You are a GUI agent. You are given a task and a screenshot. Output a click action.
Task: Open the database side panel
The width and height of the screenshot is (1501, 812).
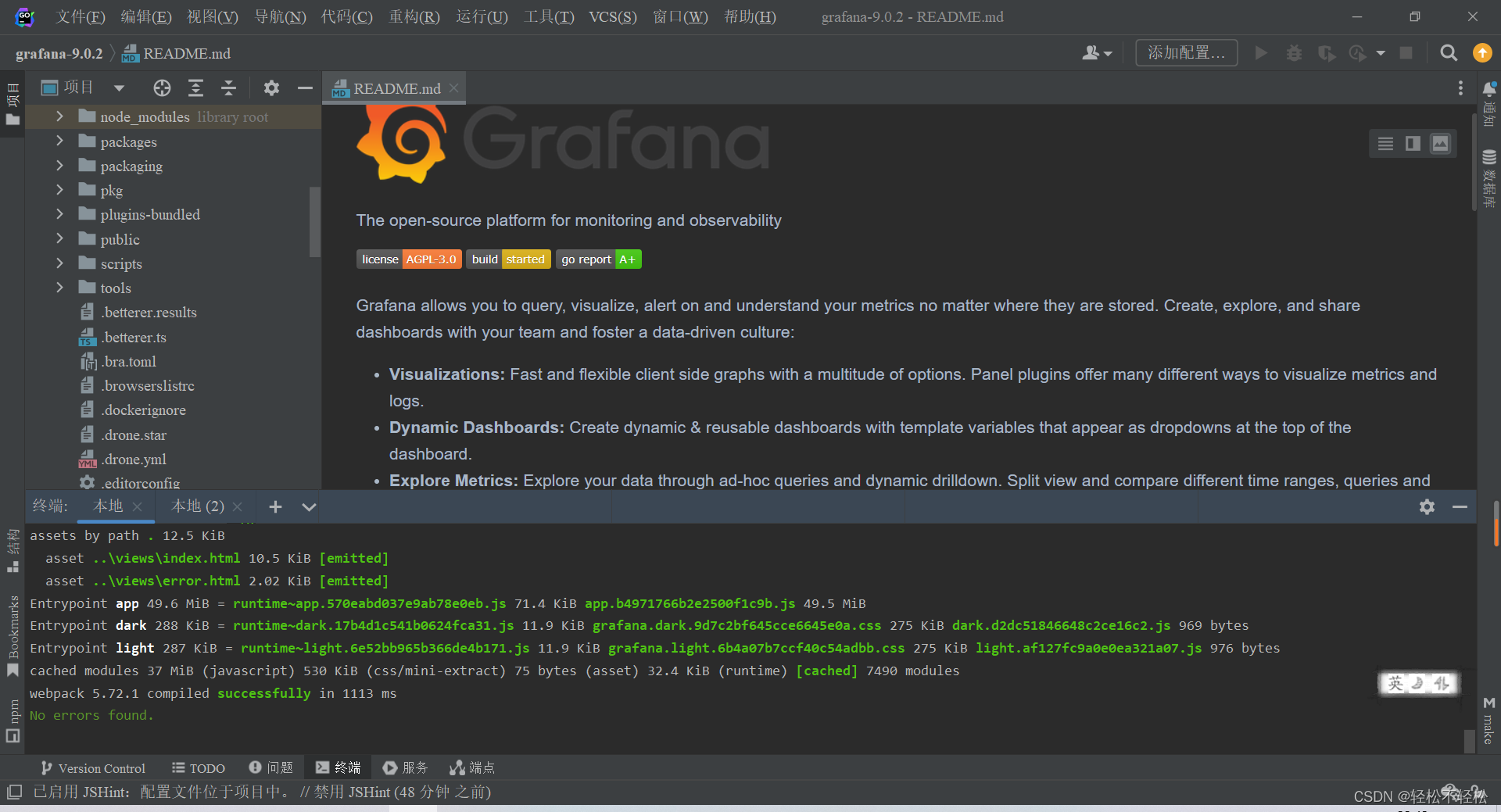(1489, 178)
